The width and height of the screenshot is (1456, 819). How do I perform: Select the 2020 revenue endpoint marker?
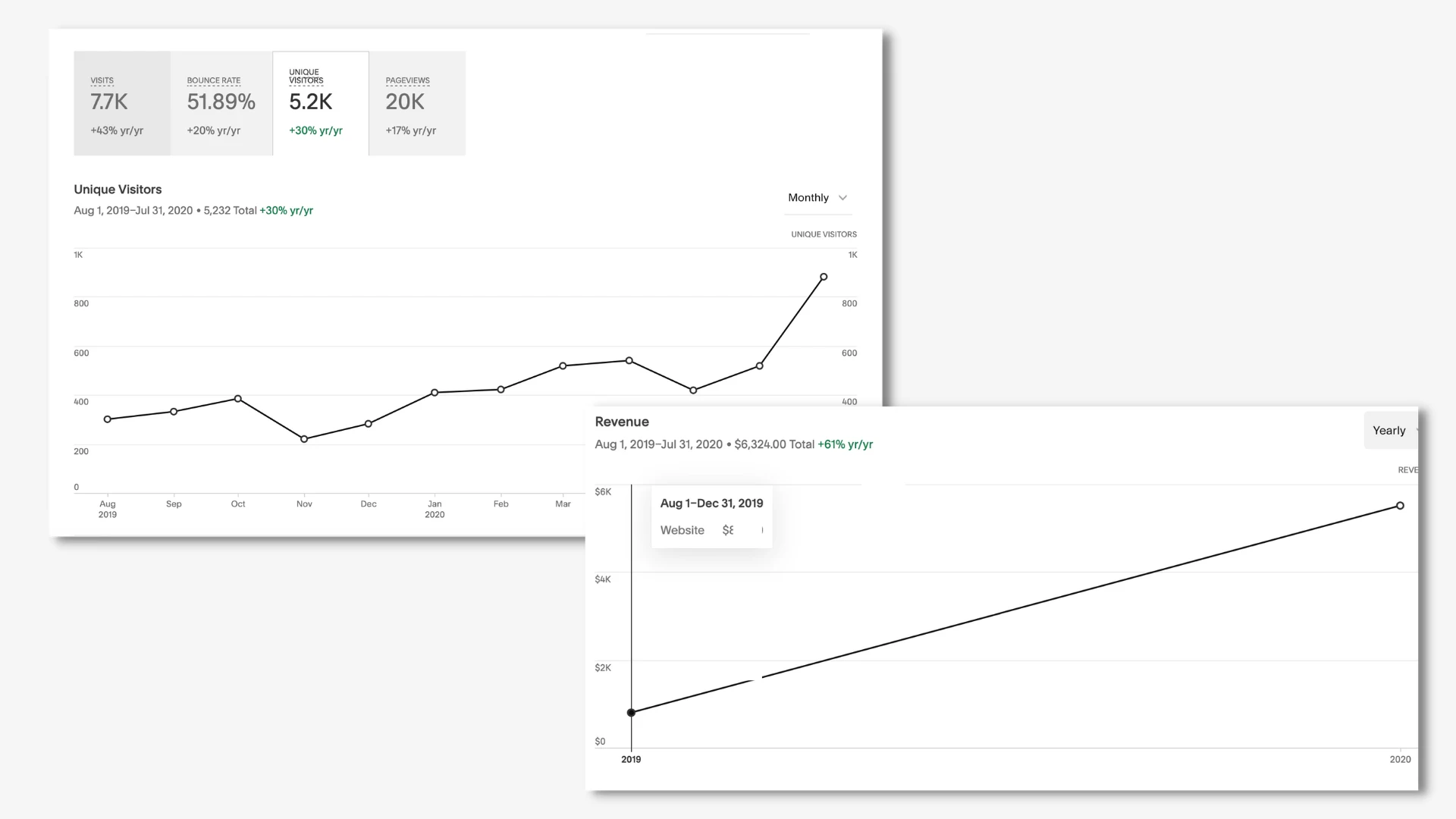tap(1400, 506)
